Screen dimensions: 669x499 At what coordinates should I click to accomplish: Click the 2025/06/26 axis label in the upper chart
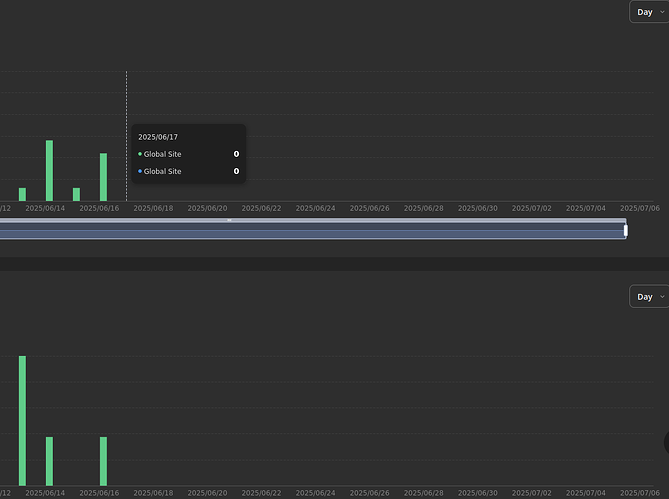[369, 208]
